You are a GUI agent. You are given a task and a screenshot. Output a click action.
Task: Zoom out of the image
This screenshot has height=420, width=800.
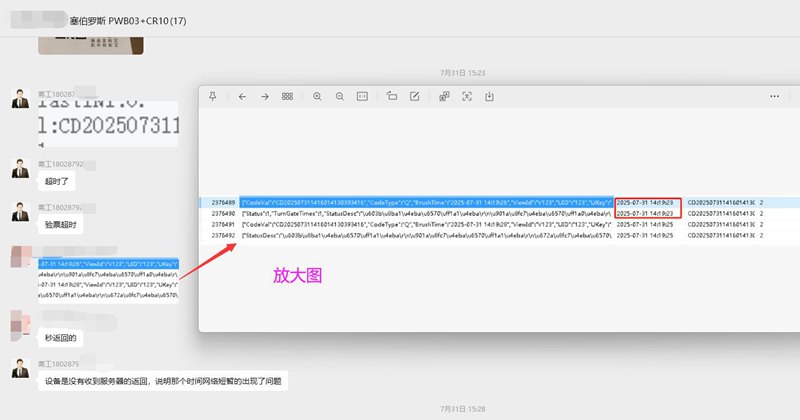click(x=340, y=97)
